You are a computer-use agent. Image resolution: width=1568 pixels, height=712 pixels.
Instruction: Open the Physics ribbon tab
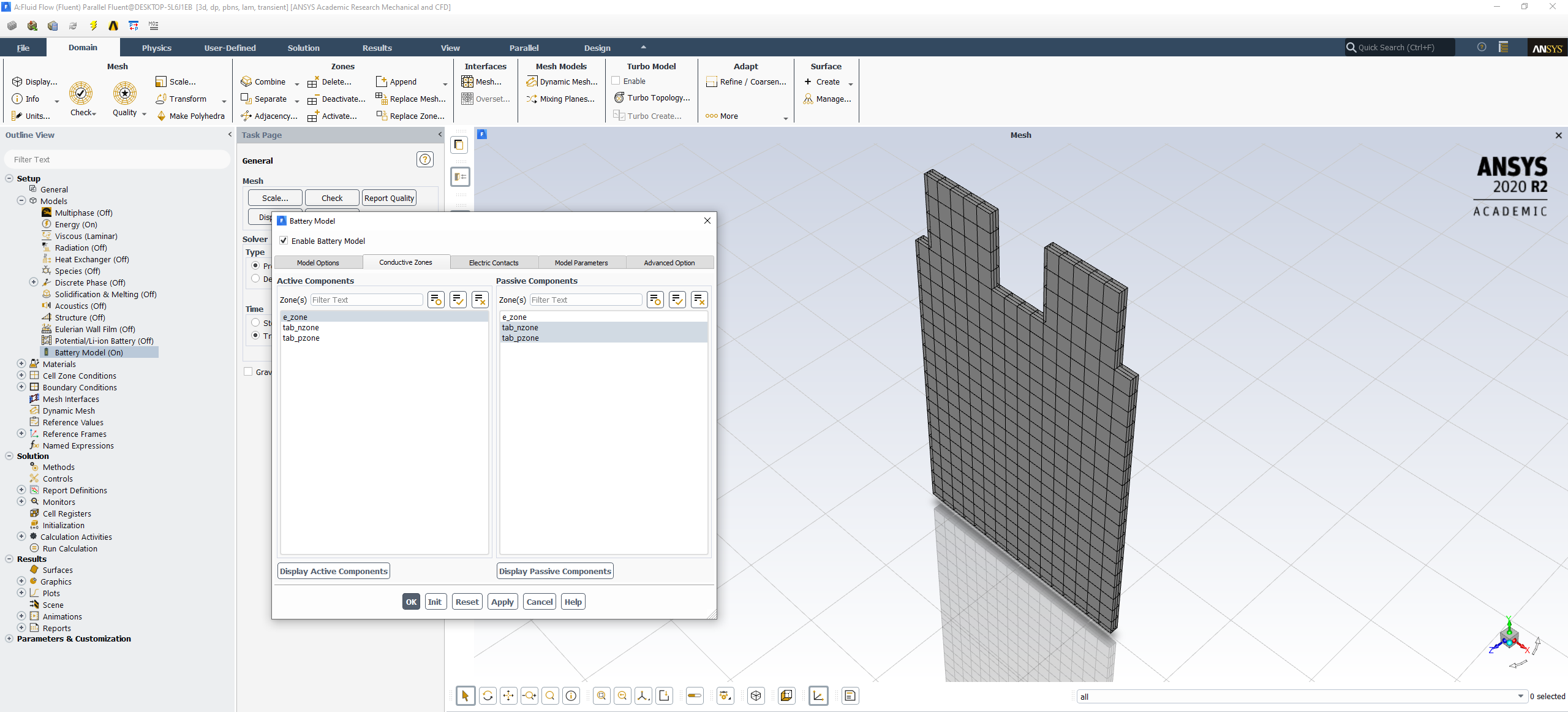(157, 48)
